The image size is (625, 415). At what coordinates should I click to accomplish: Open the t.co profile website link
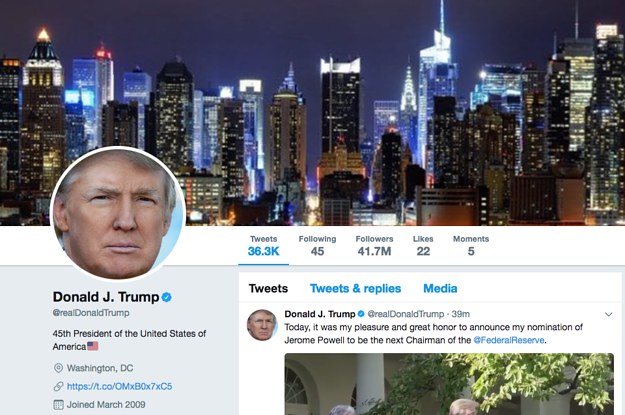tap(120, 386)
